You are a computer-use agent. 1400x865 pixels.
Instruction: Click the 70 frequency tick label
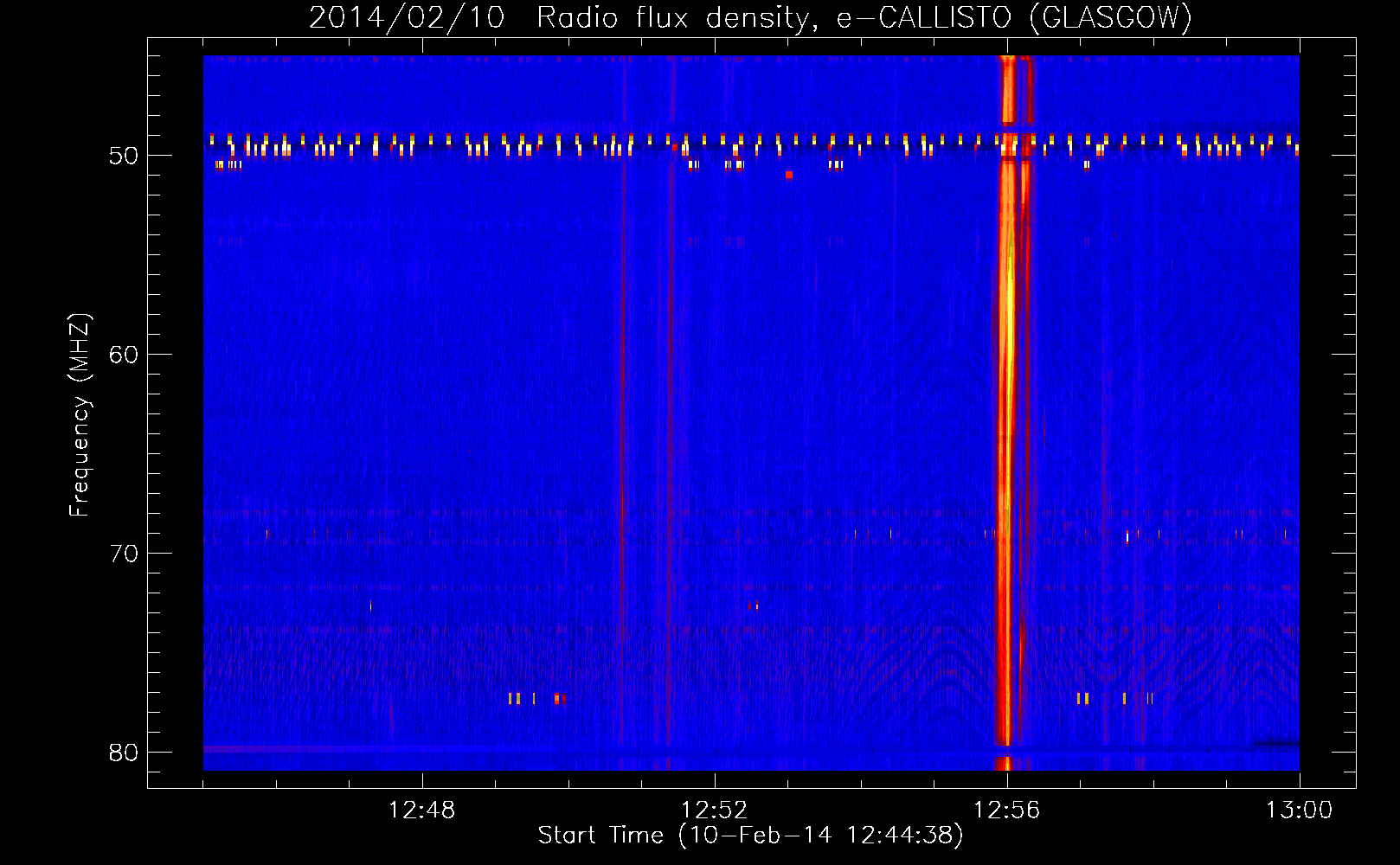click(125, 554)
